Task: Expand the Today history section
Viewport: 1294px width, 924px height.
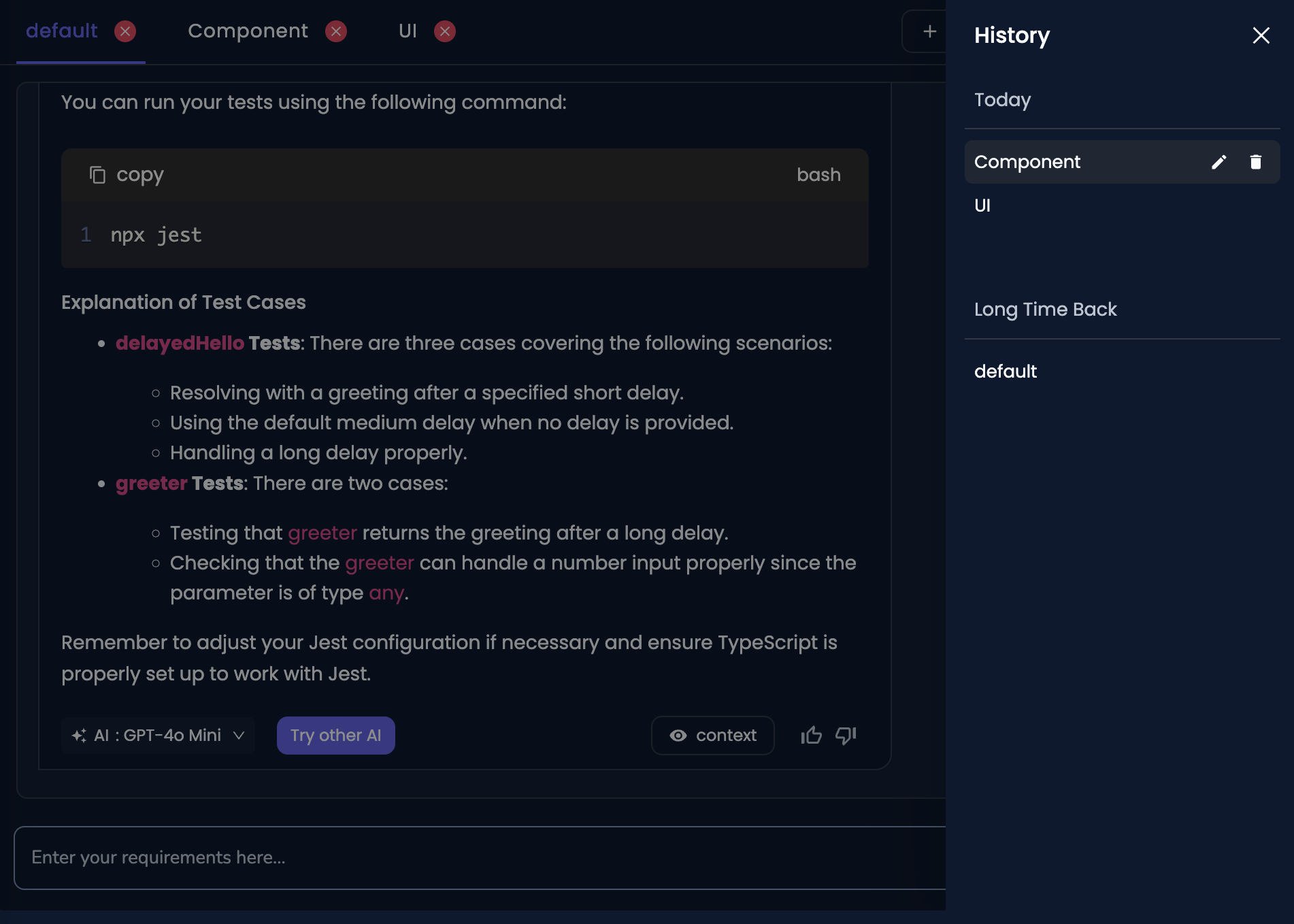Action: pos(1002,100)
